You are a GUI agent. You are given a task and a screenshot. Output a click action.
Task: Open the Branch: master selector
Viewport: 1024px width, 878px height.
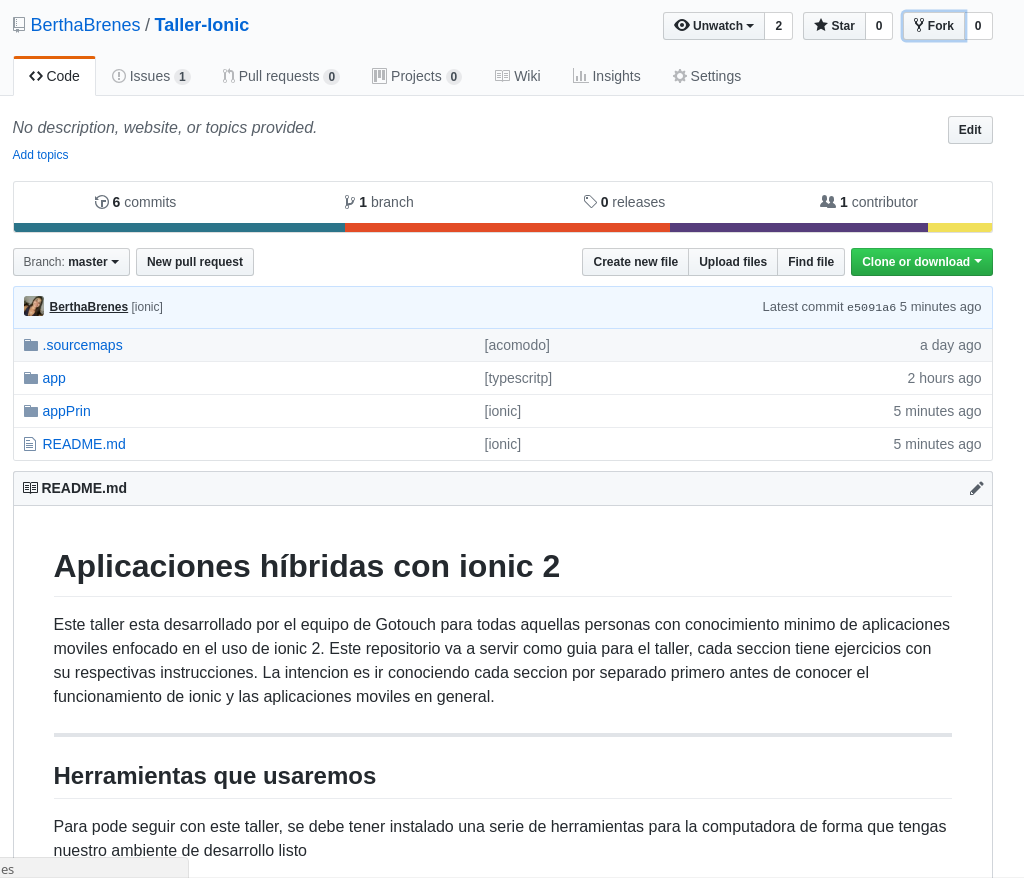(x=71, y=262)
